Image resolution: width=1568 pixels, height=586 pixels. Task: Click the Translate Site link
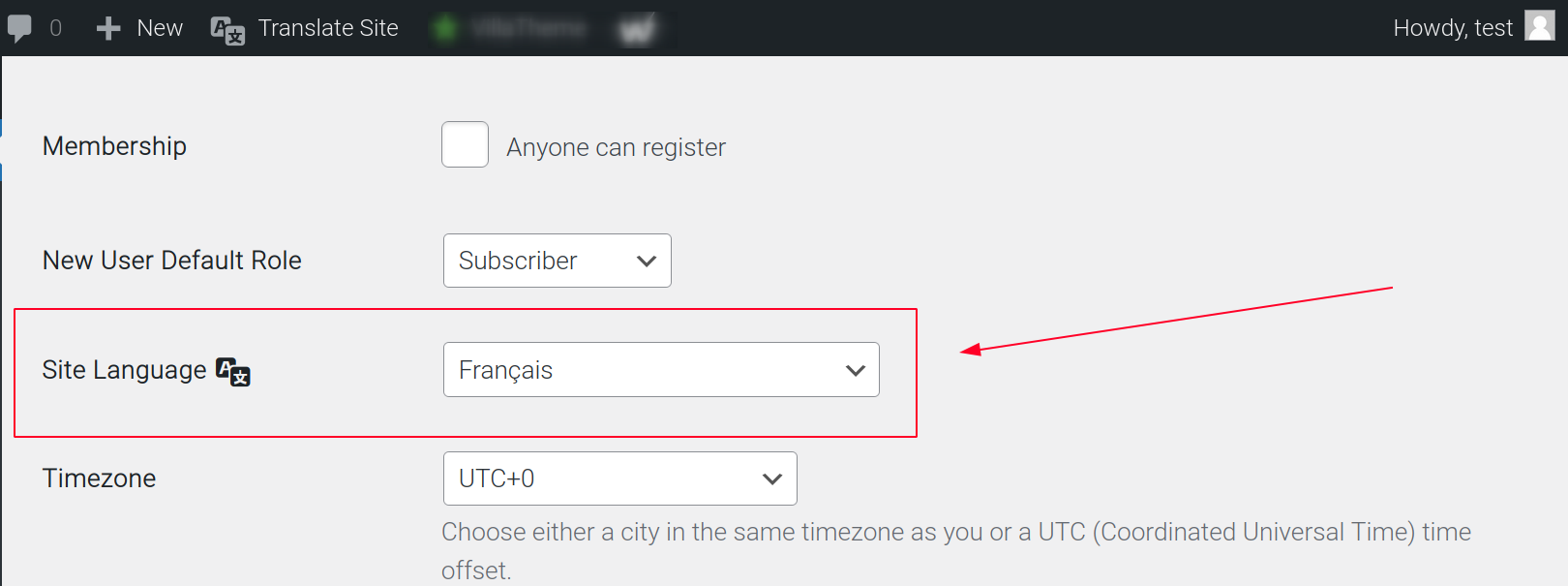327,28
